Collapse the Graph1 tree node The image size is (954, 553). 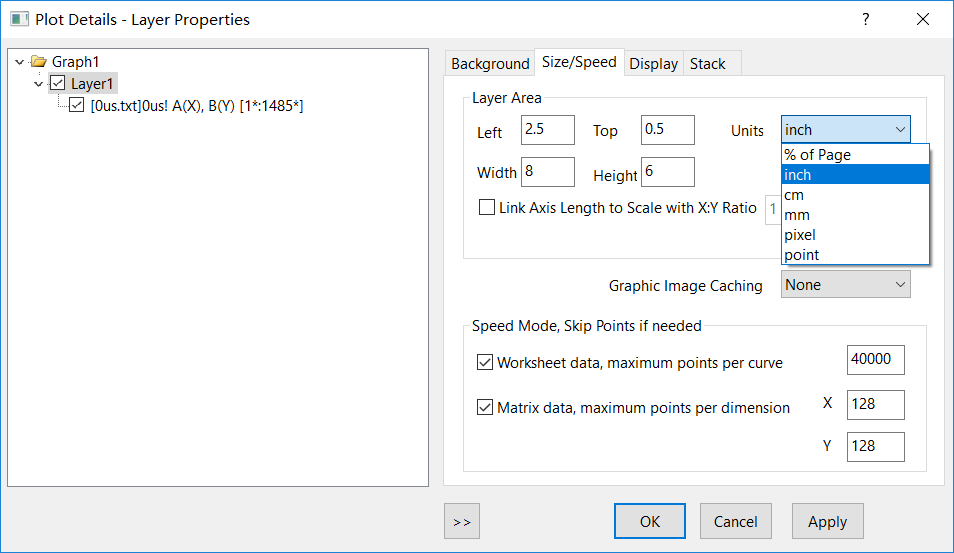click(20, 62)
